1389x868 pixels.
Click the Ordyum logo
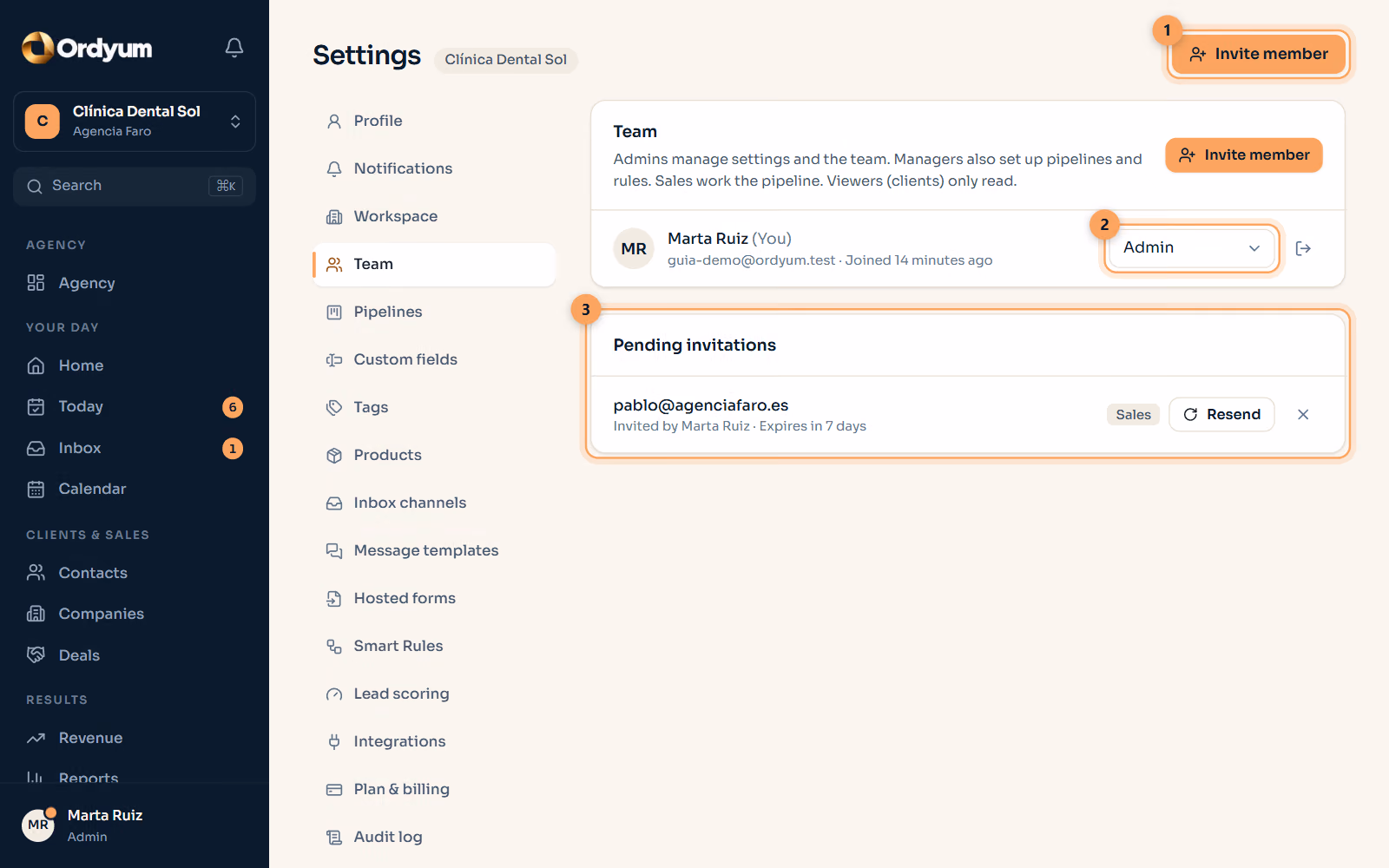tap(87, 48)
